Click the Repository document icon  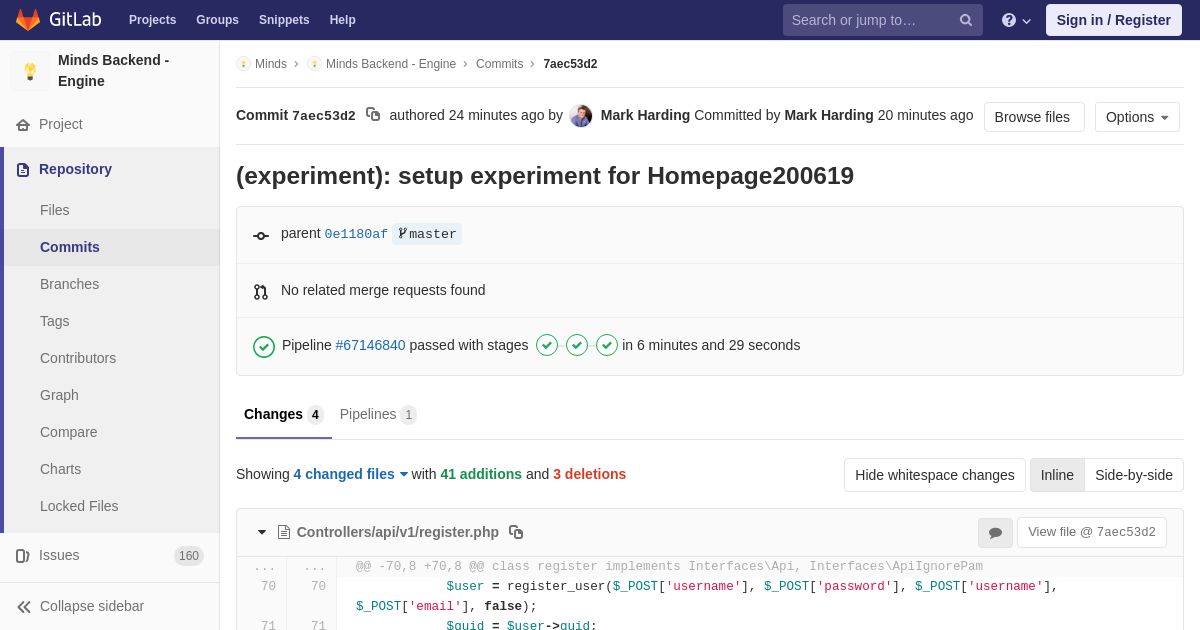point(23,170)
